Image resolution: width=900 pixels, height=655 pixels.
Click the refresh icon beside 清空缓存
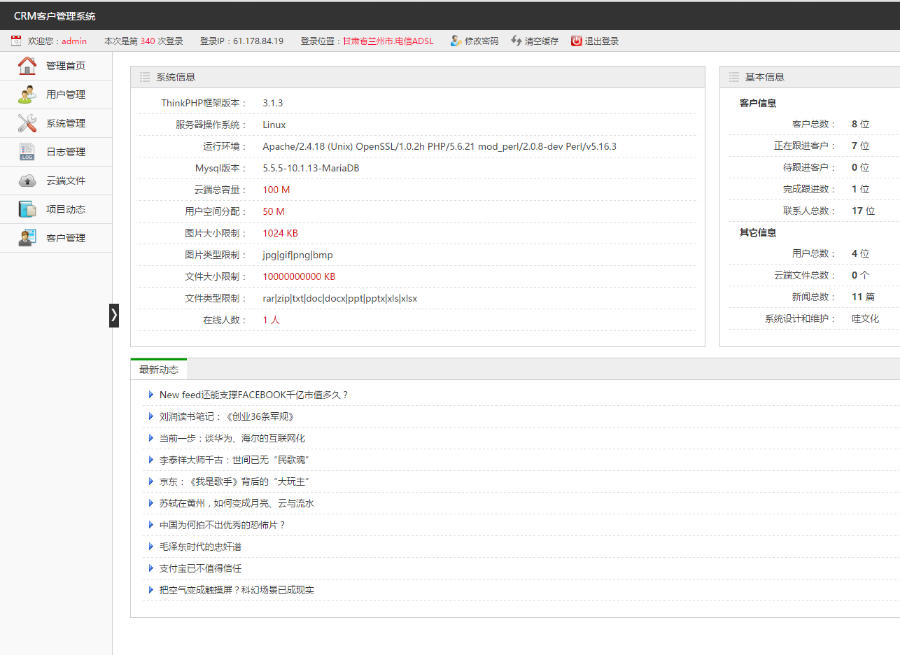pos(516,41)
